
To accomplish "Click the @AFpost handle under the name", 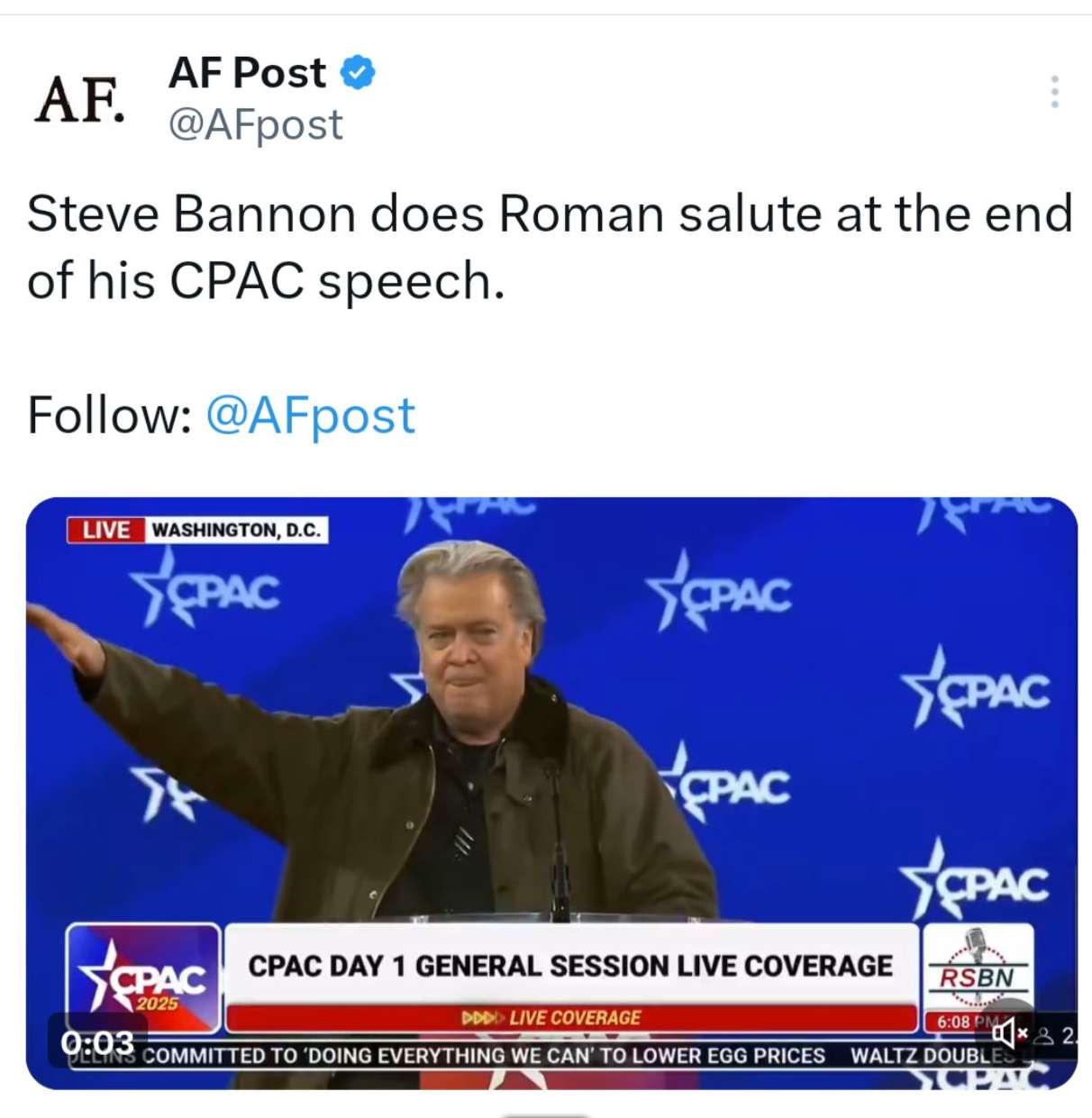I will point(255,124).
